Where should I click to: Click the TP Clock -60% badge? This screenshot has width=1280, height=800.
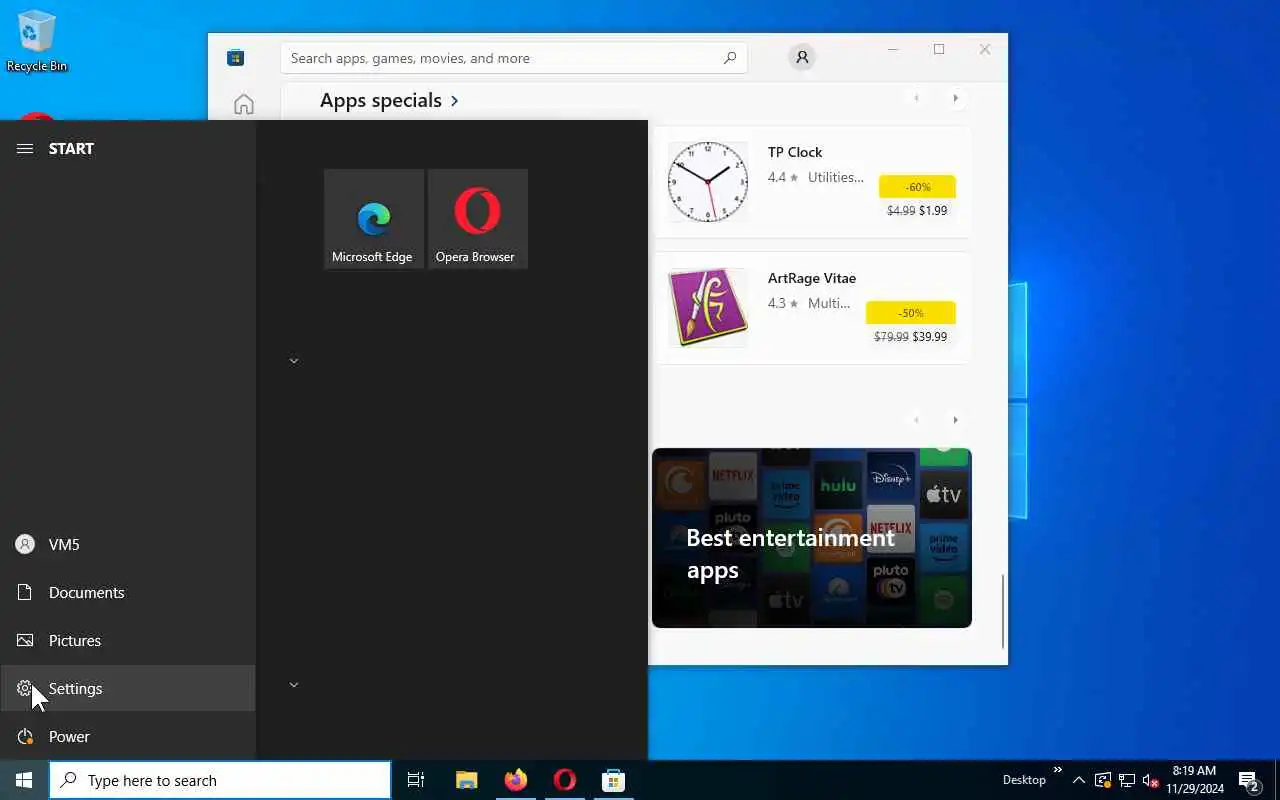click(917, 187)
